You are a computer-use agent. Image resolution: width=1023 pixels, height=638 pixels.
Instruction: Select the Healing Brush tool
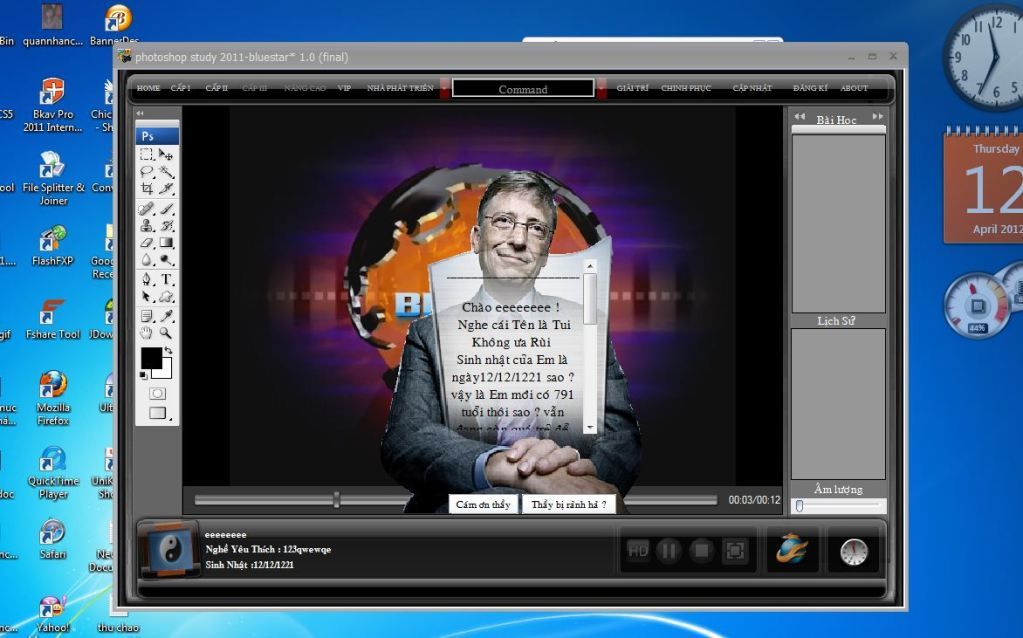point(147,209)
